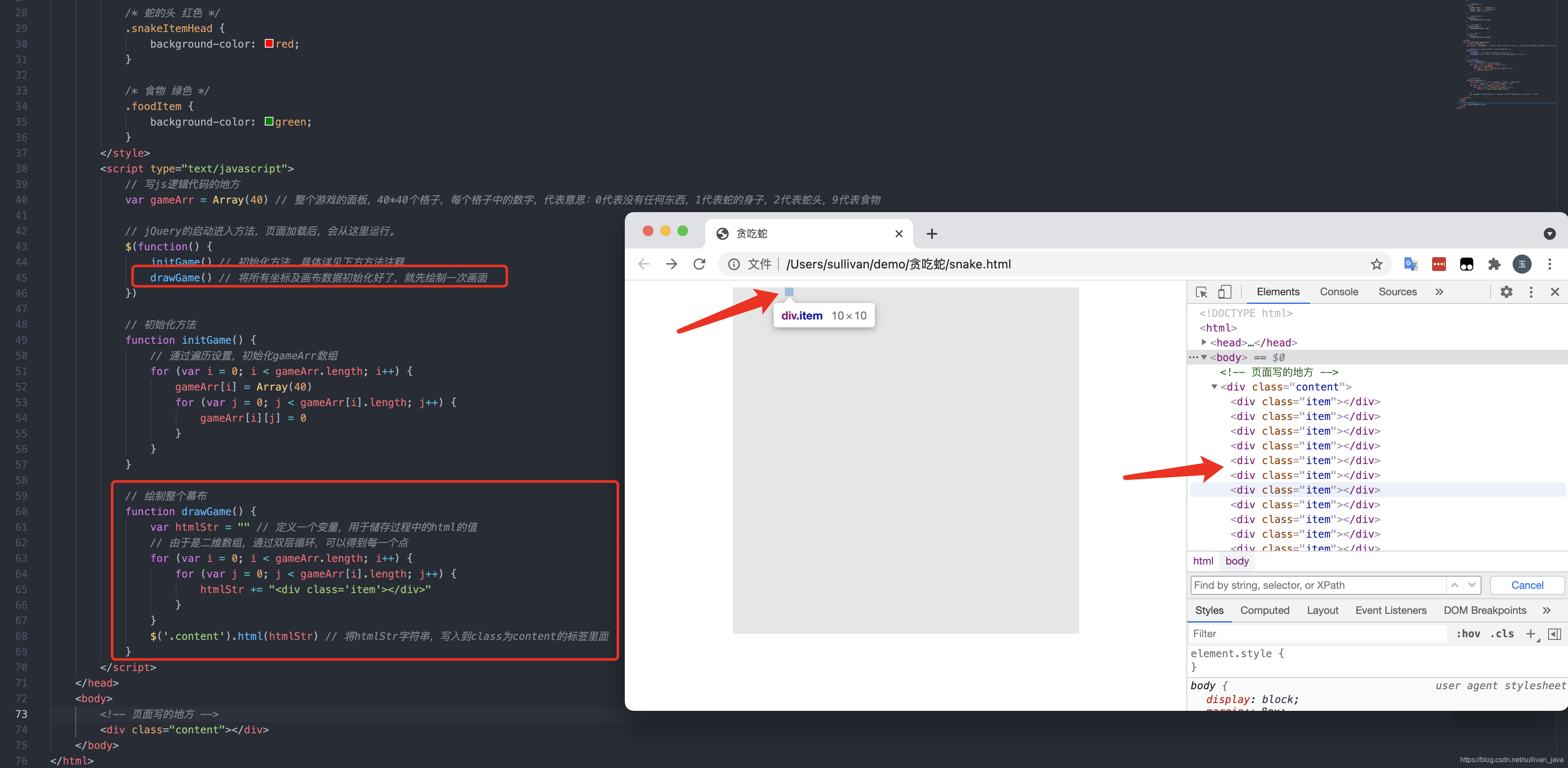Click the browser back arrow
The image size is (1568, 768).
(x=643, y=264)
